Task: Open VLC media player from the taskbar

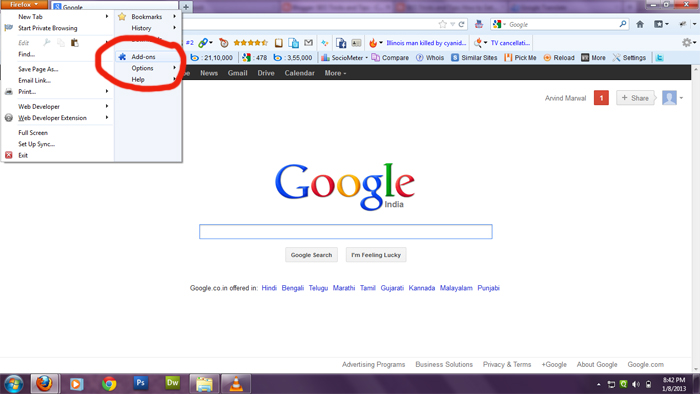Action: pos(236,384)
